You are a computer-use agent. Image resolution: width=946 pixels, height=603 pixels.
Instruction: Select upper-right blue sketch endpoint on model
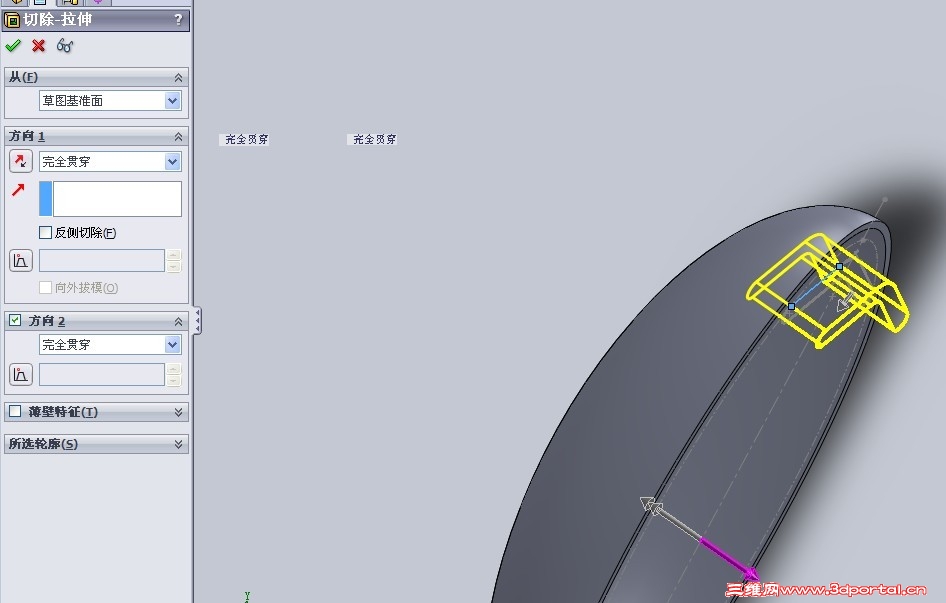(x=839, y=266)
